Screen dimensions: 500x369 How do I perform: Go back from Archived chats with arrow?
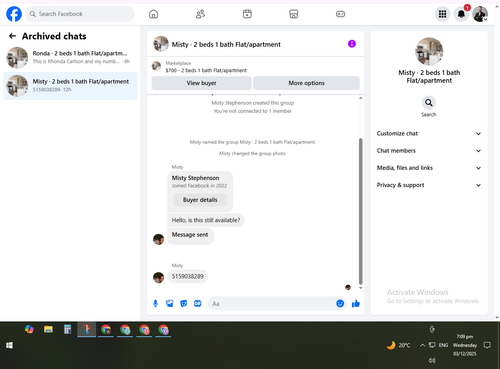12,36
